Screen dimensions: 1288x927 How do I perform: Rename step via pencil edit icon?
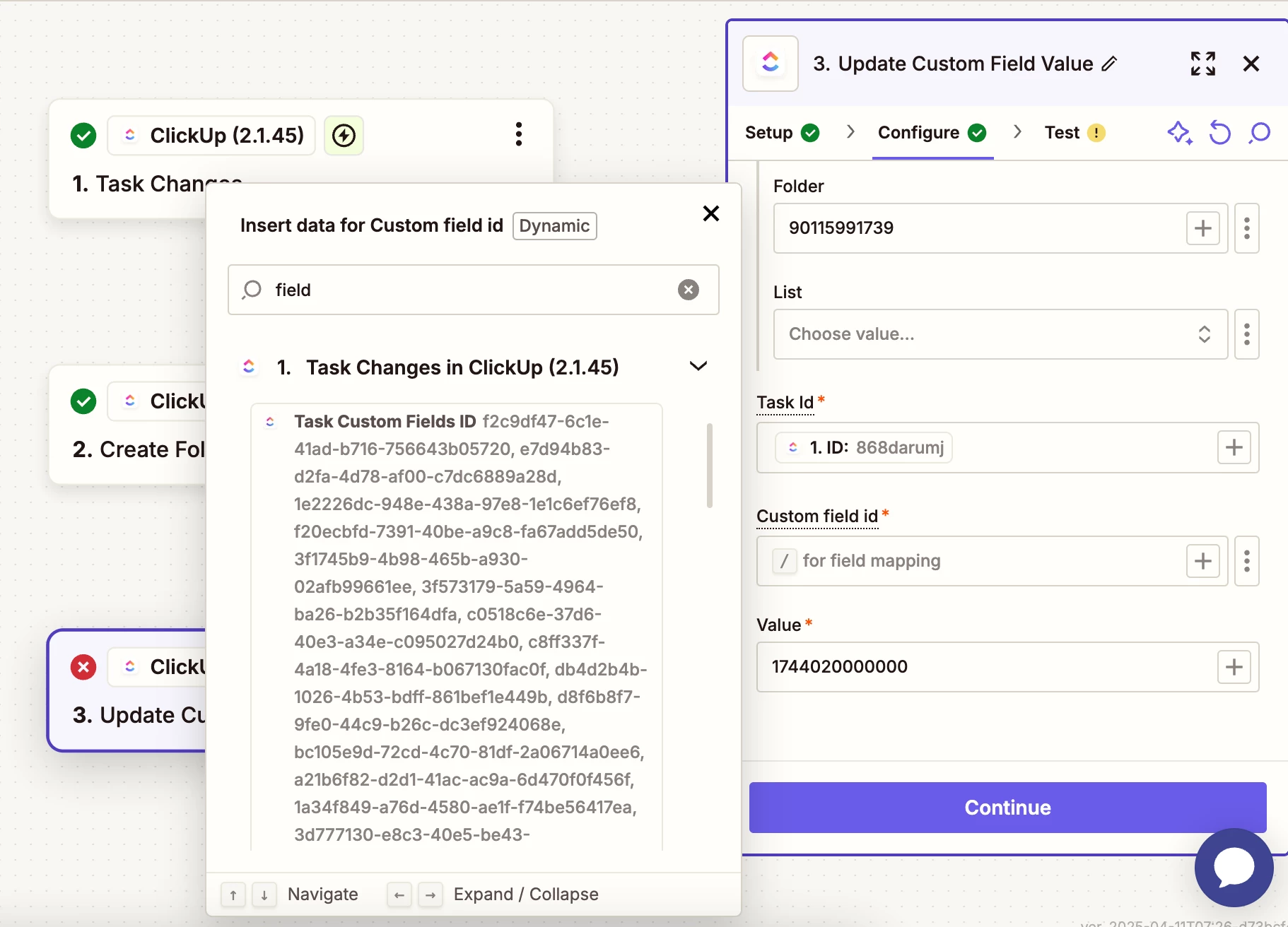1109,64
